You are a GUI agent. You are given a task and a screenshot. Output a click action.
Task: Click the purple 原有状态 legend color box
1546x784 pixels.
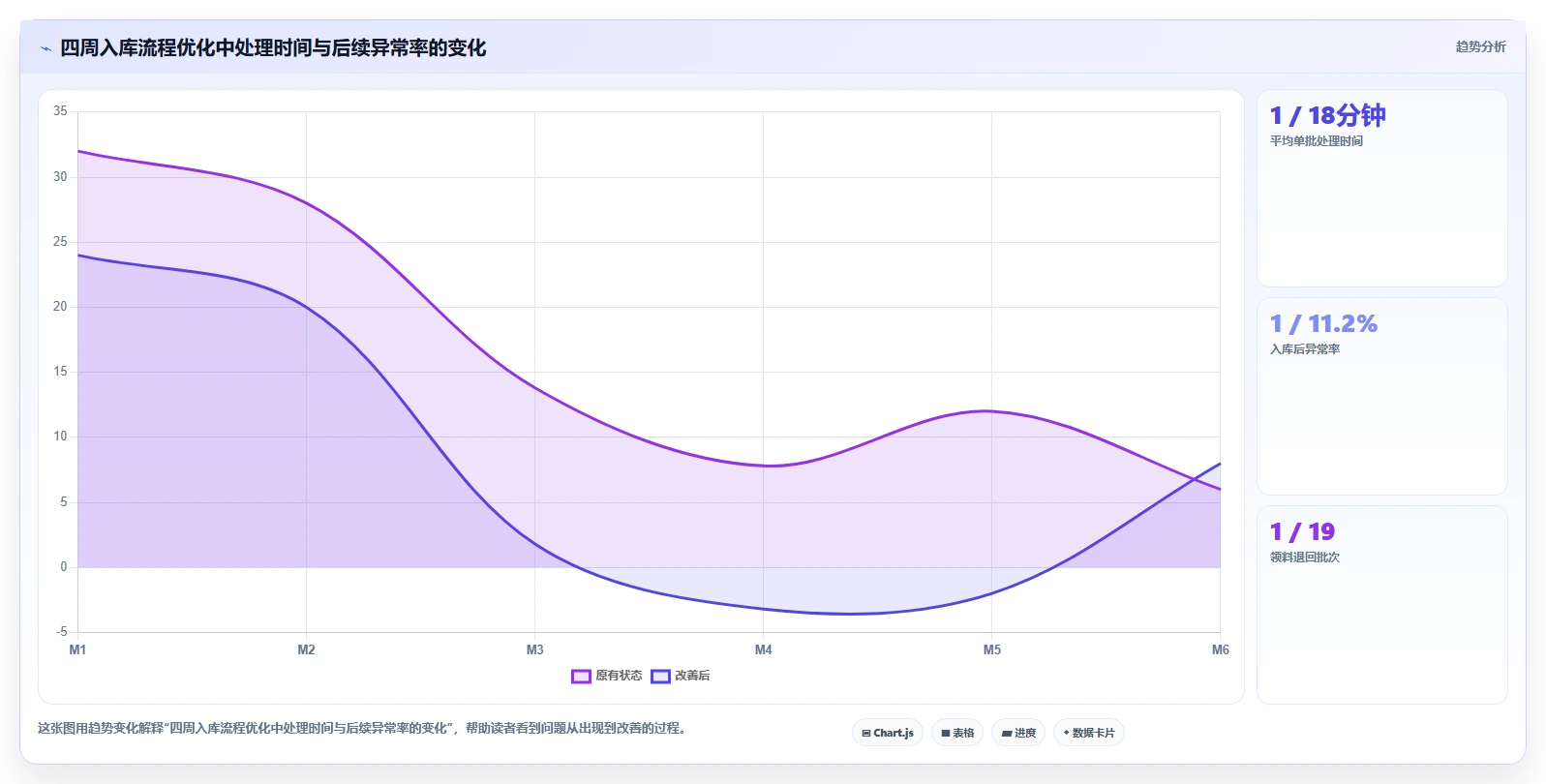[581, 676]
